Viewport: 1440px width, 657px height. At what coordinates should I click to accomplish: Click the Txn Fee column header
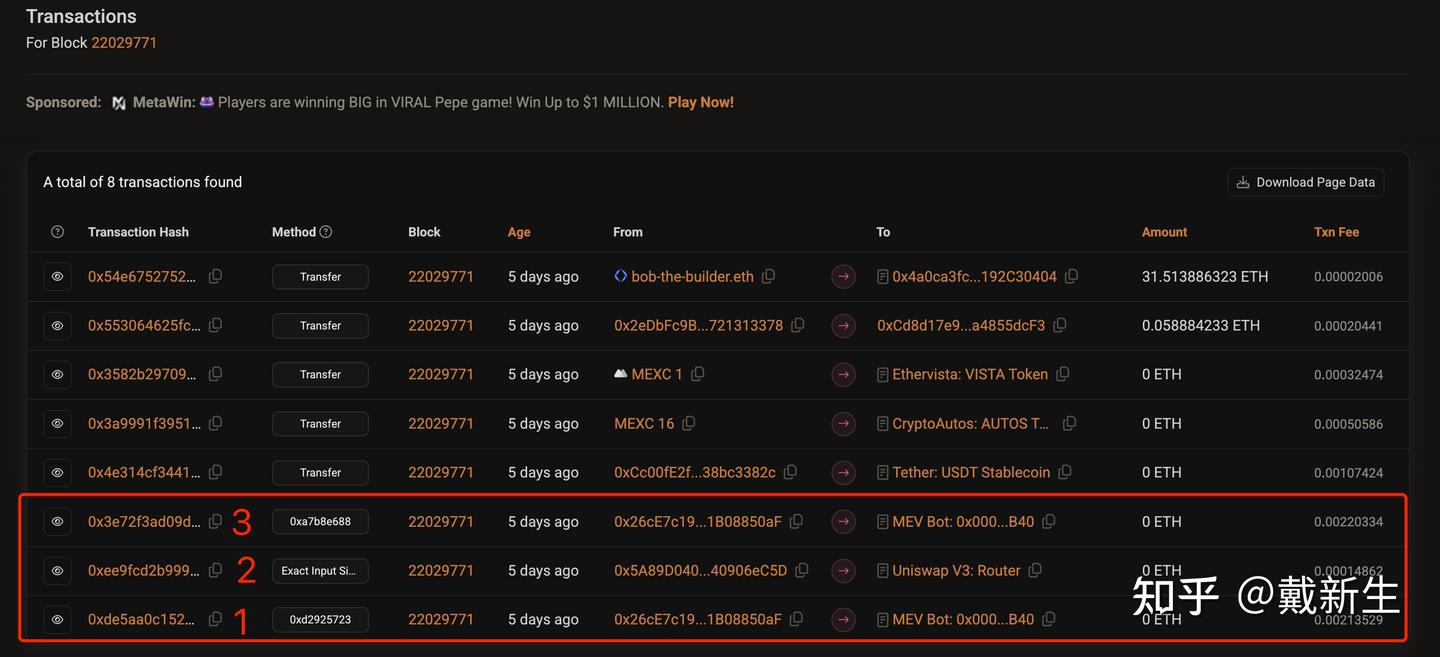pos(1337,232)
